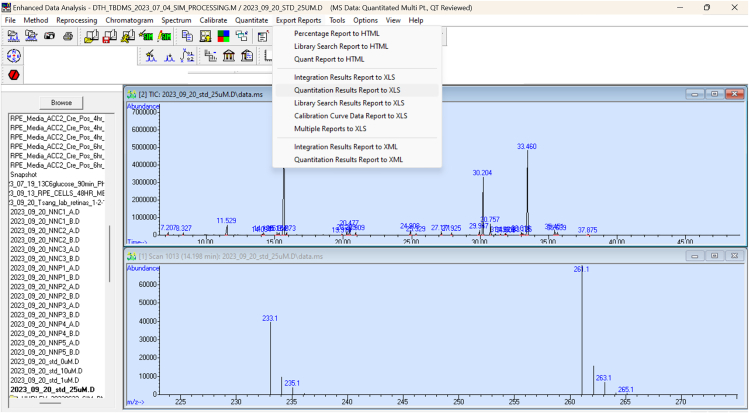The height and width of the screenshot is (413, 749).
Task: Click the compass navigation icon
Action: [x=14, y=56]
